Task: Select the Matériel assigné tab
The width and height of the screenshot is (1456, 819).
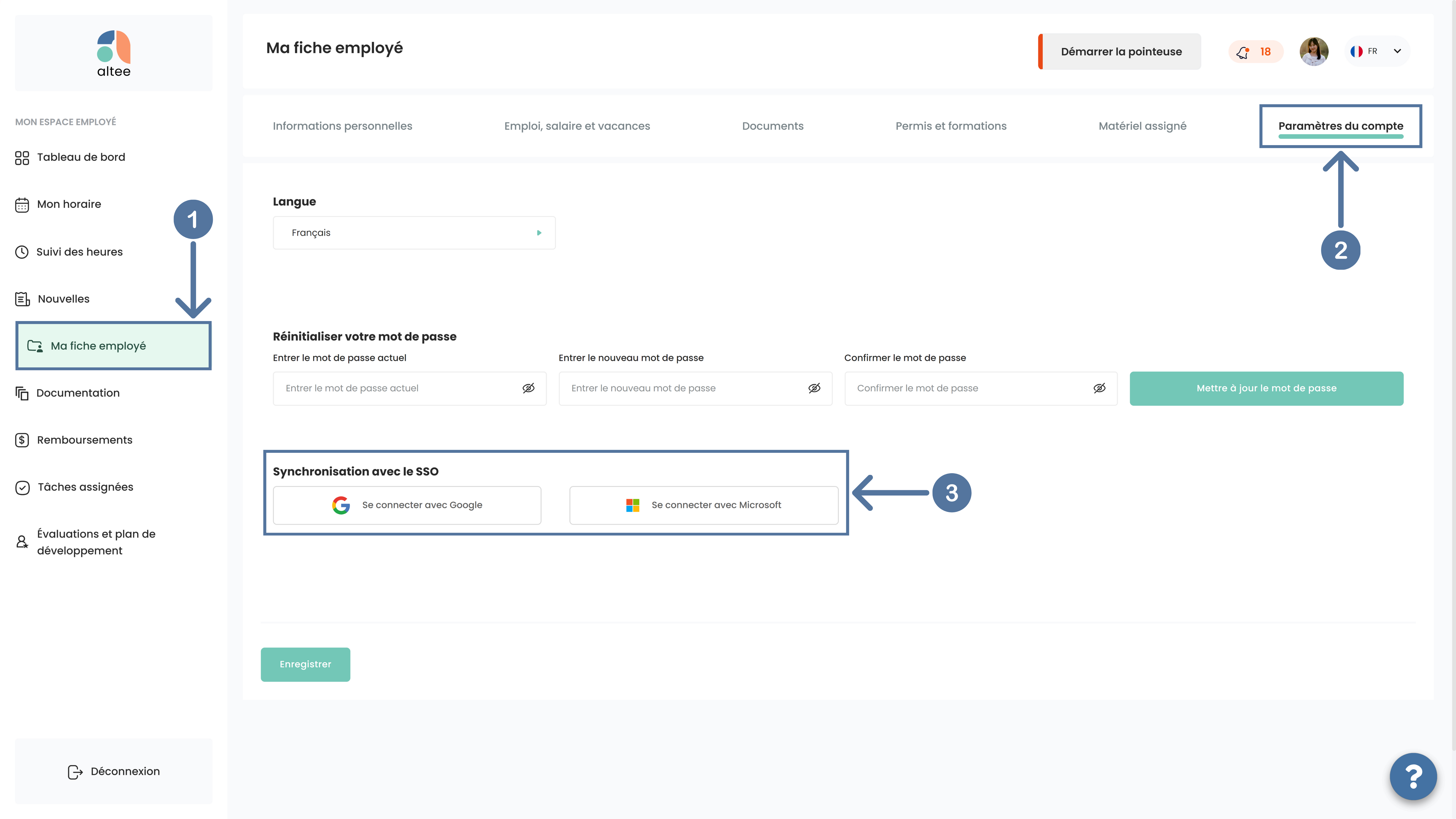Action: [x=1142, y=126]
